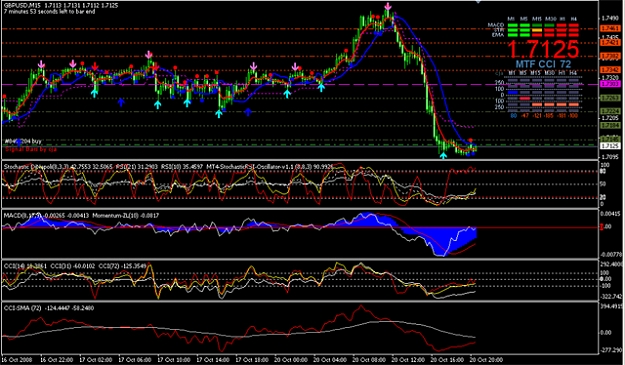This screenshot has height=365, width=625.
Task: Click the buy order label on the chart
Action: point(23,141)
